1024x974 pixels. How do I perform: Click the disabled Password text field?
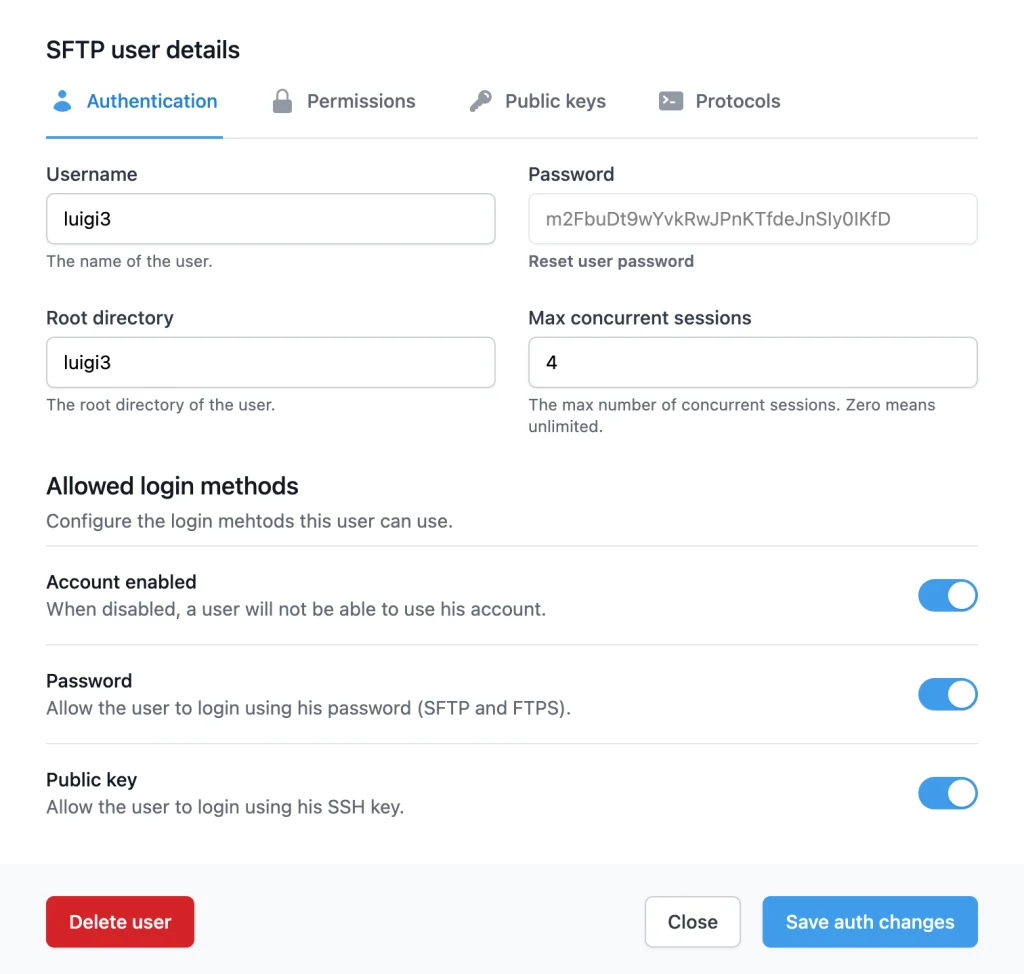tap(752, 219)
